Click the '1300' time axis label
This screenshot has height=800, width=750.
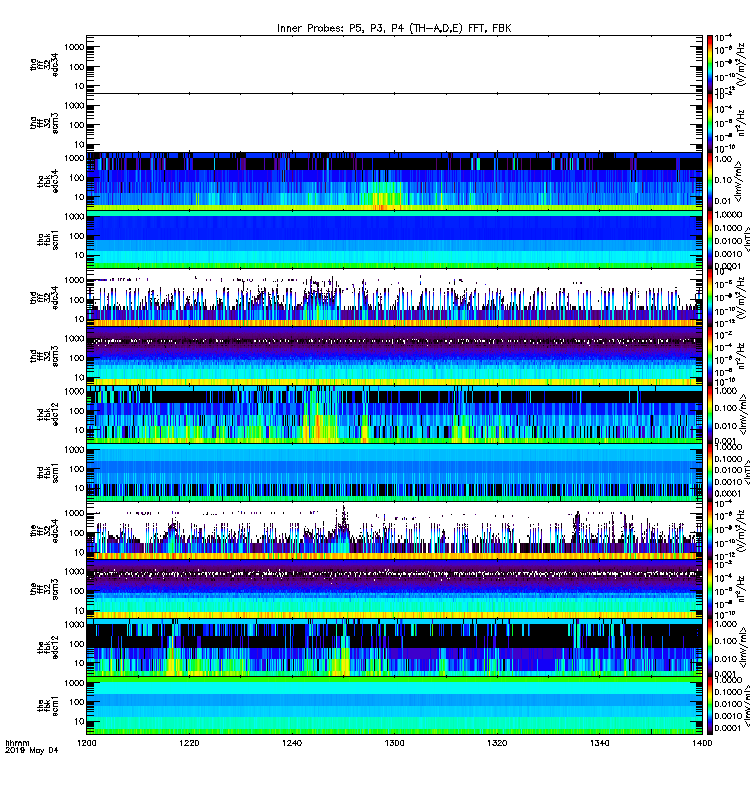click(394, 743)
